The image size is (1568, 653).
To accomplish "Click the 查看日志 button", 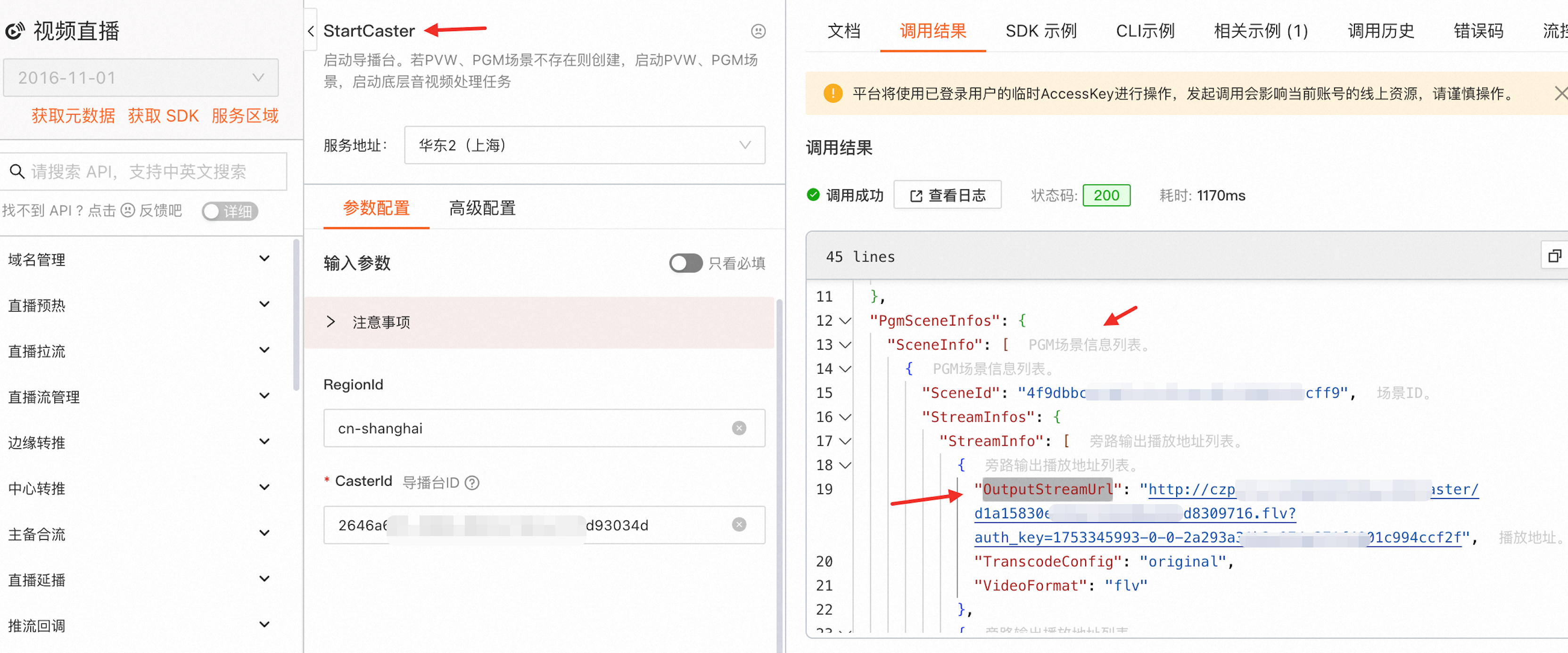I will click(947, 195).
